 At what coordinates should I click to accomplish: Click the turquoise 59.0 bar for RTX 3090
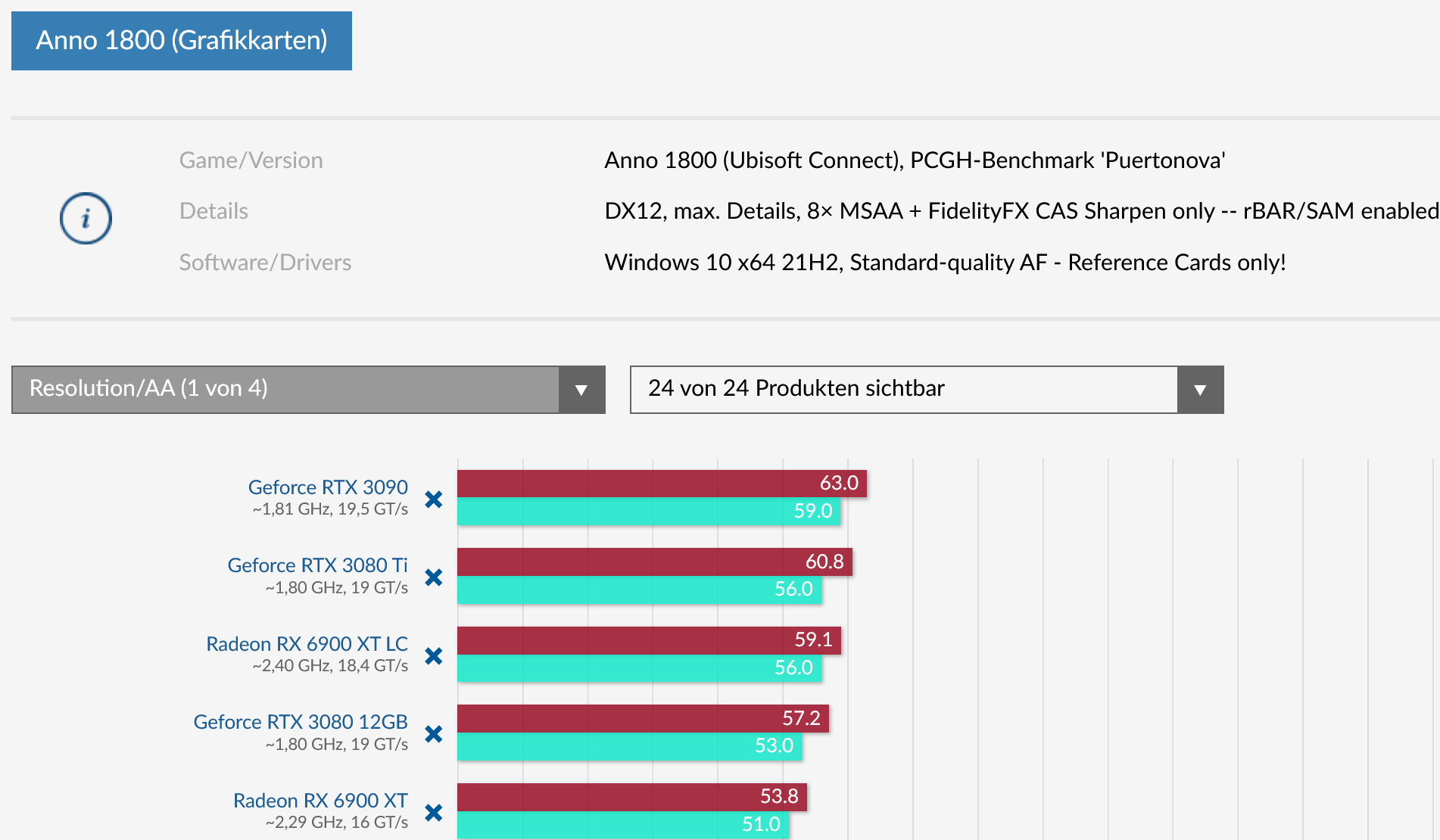click(x=649, y=512)
